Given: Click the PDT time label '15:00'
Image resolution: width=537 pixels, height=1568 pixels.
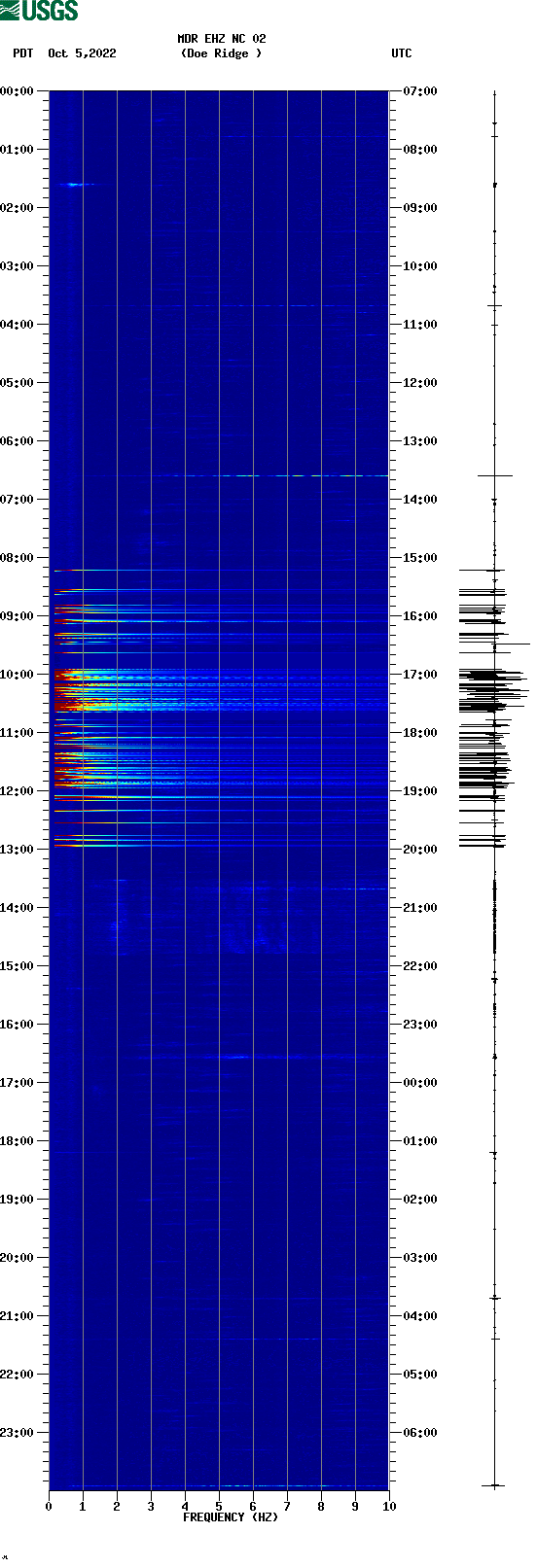Looking at the screenshot, I should (17, 966).
